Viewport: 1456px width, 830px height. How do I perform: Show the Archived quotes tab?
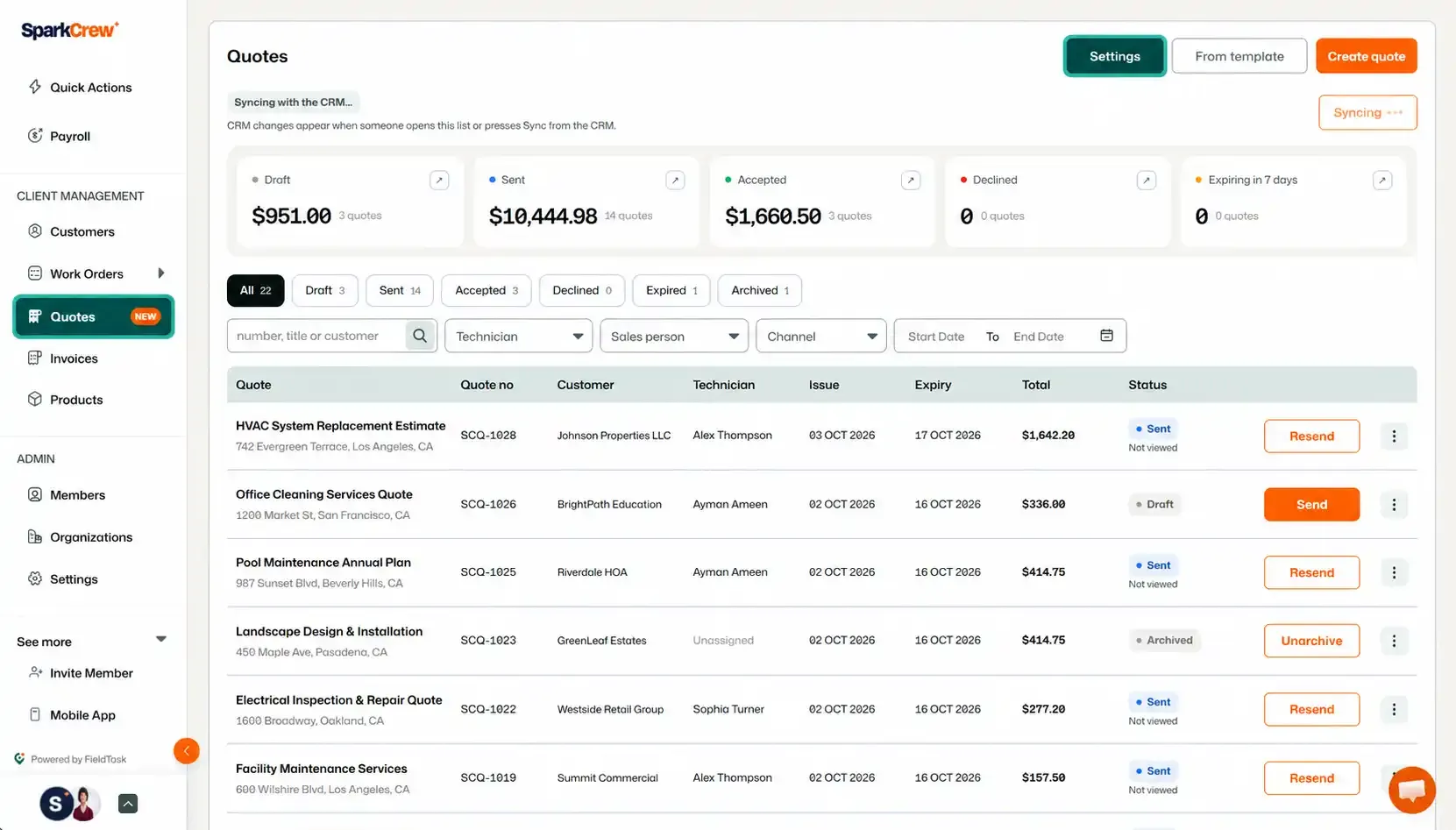(x=760, y=290)
